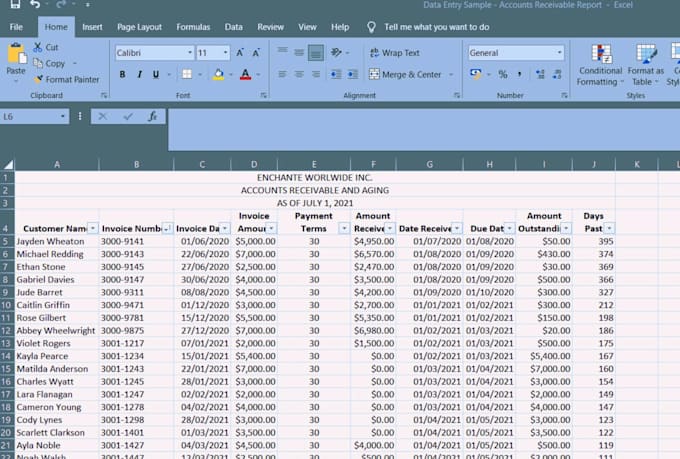This screenshot has width=680, height=459.
Task: Click the Cut scissors icon
Action: [38, 47]
